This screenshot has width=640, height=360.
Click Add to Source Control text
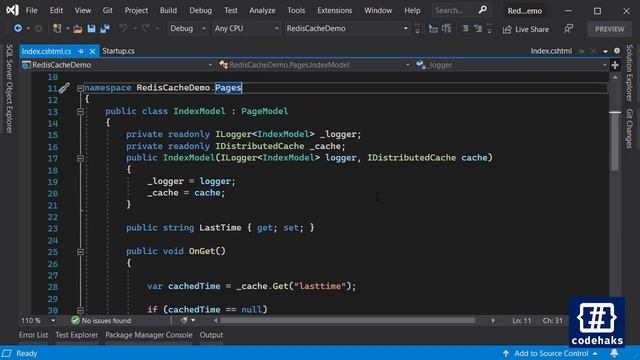point(551,353)
